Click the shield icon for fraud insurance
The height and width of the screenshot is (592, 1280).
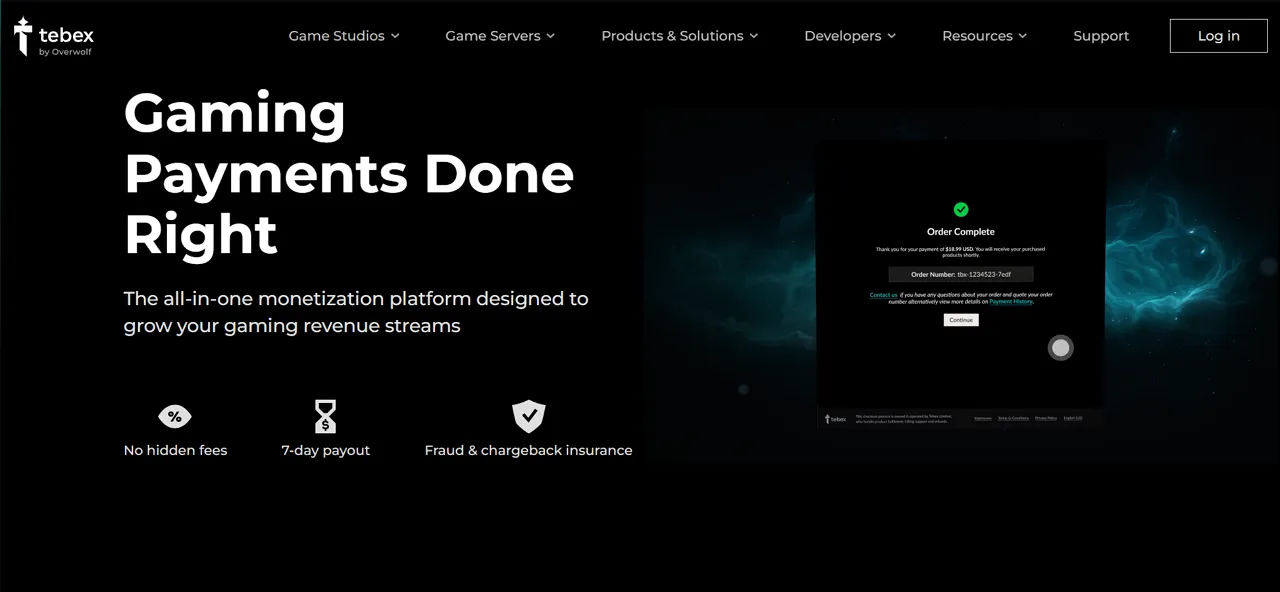tap(528, 416)
